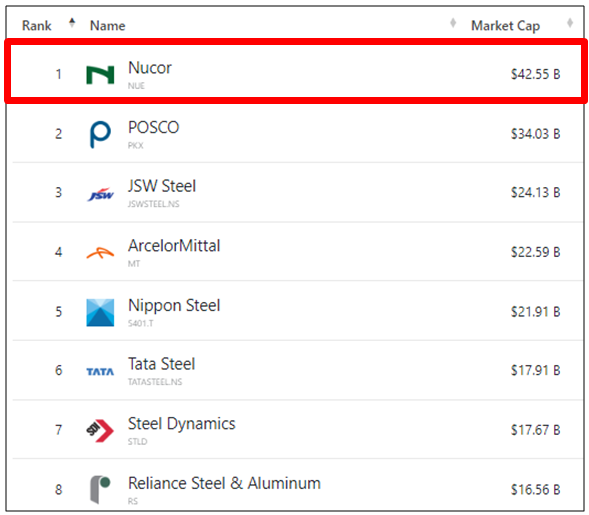Click the $21.91 B market cap value
589x515 pixels.
coord(535,312)
